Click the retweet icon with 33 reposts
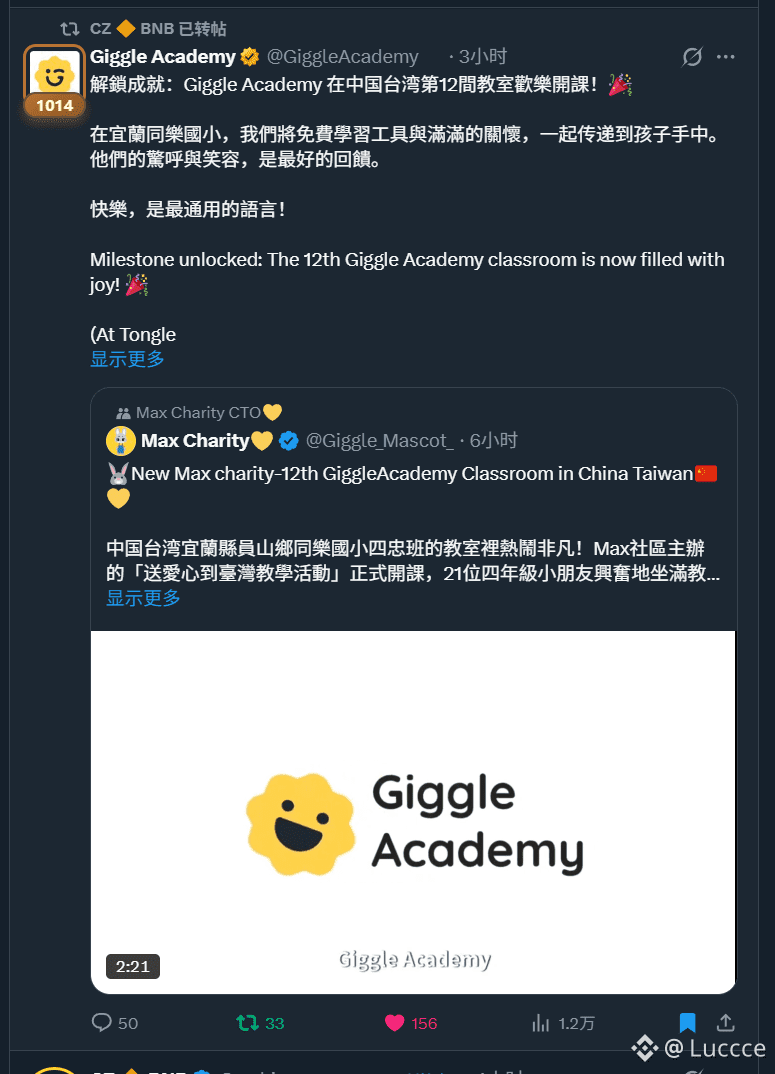The image size is (775, 1074). [247, 1023]
